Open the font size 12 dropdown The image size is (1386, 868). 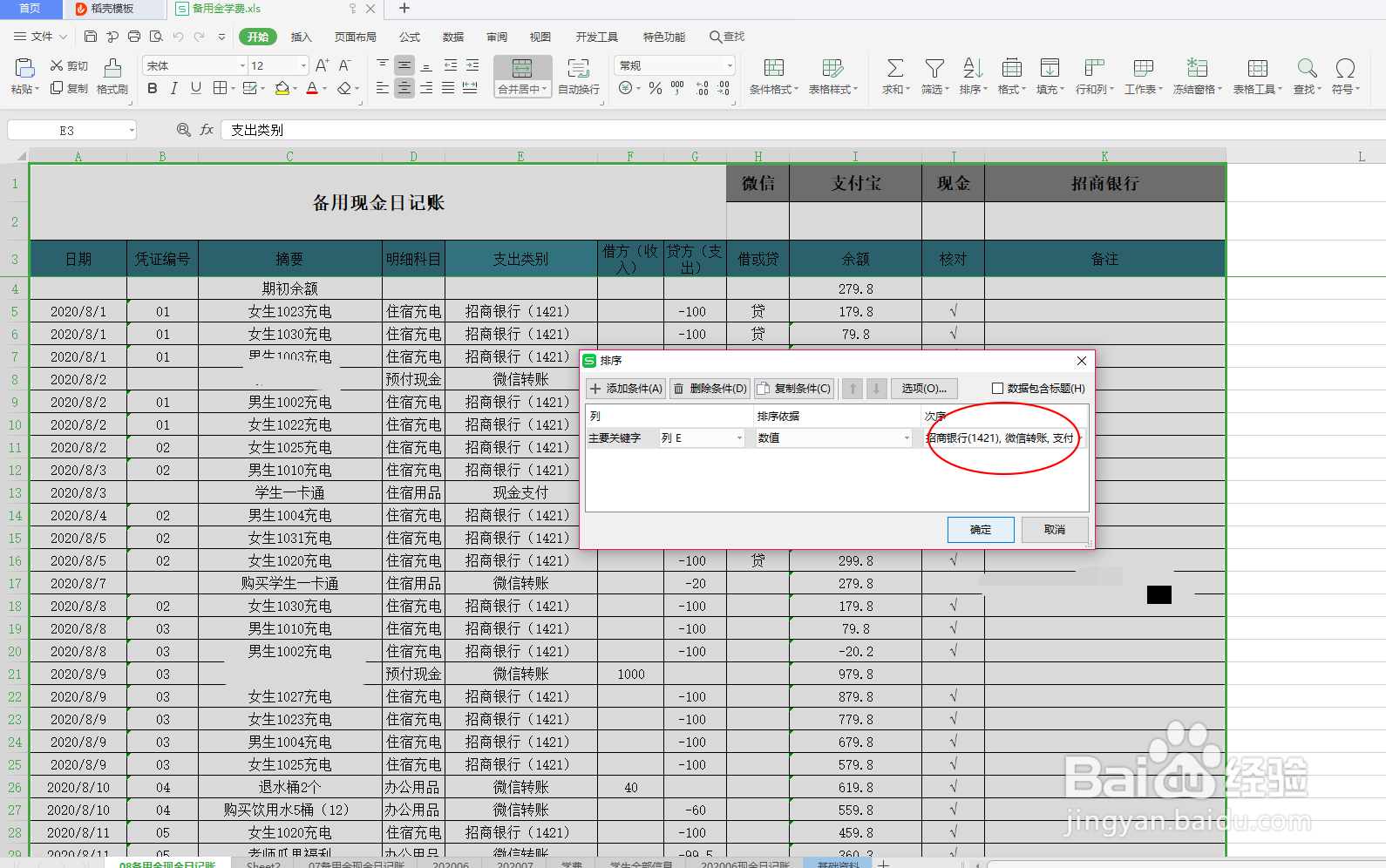(303, 66)
